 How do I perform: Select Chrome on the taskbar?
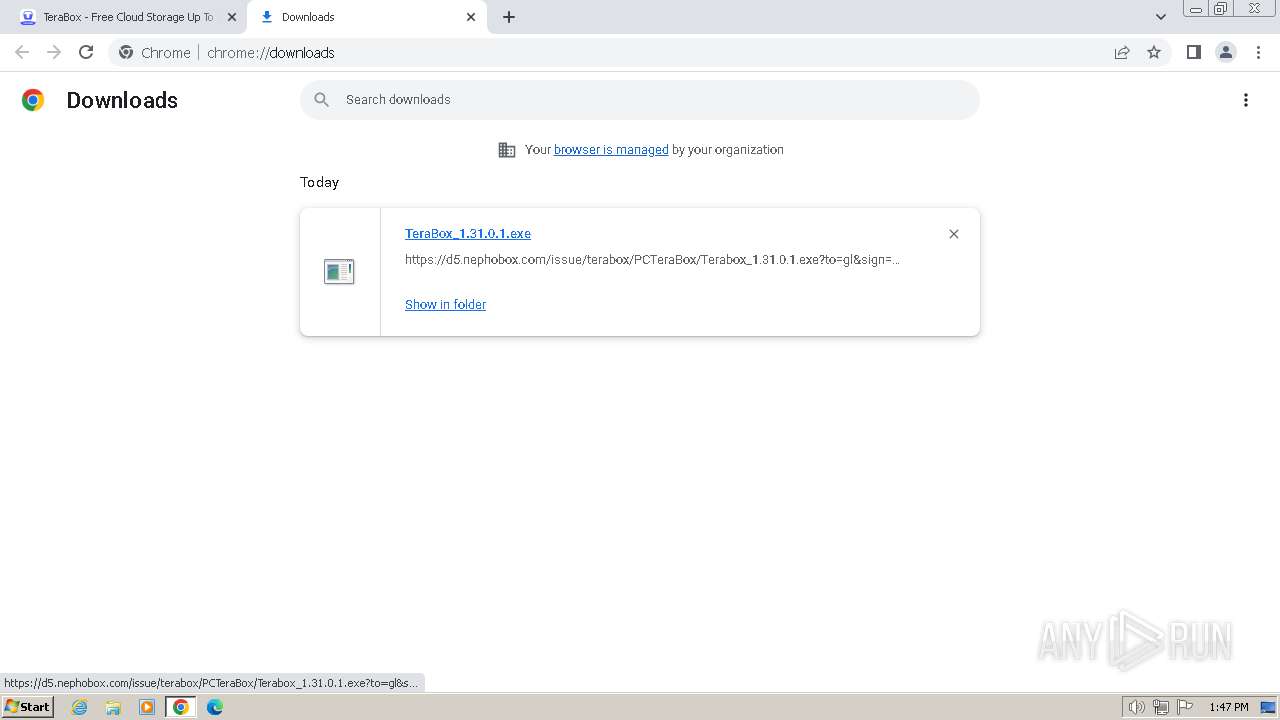click(181, 707)
